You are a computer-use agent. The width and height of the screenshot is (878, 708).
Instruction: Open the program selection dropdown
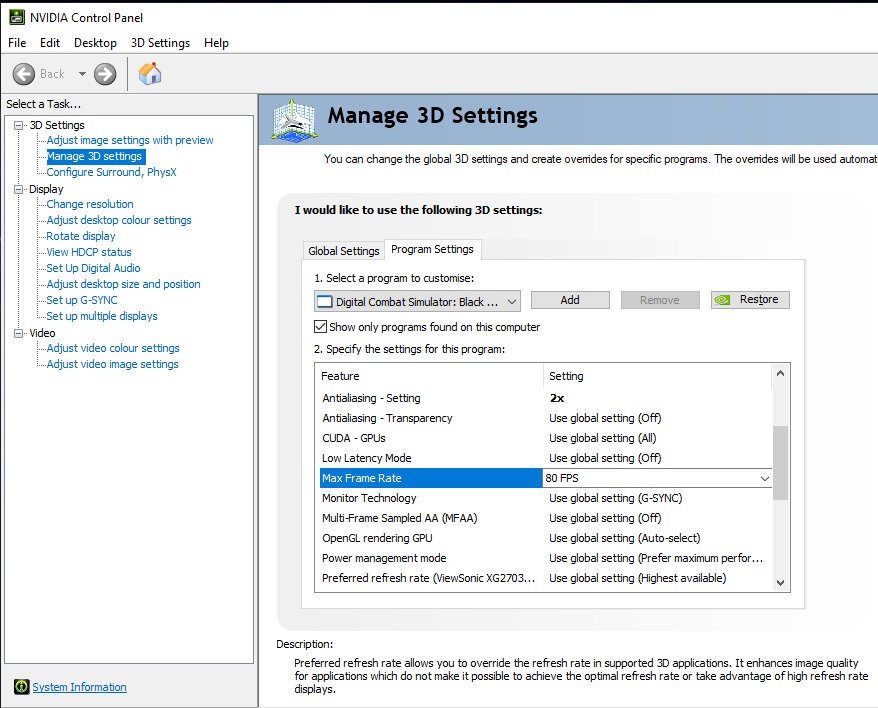pyautogui.click(x=417, y=301)
